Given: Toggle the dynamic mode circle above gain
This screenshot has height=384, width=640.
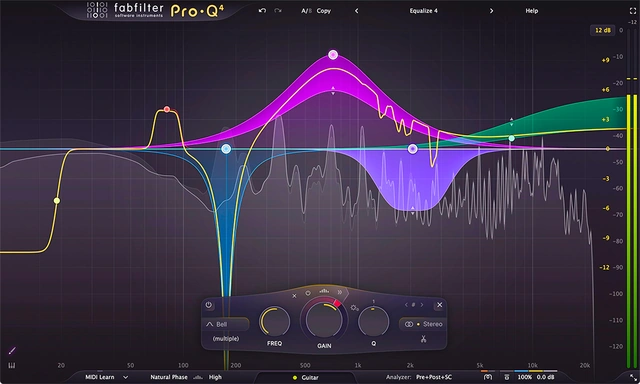Looking at the screenshot, I should (x=308, y=293).
